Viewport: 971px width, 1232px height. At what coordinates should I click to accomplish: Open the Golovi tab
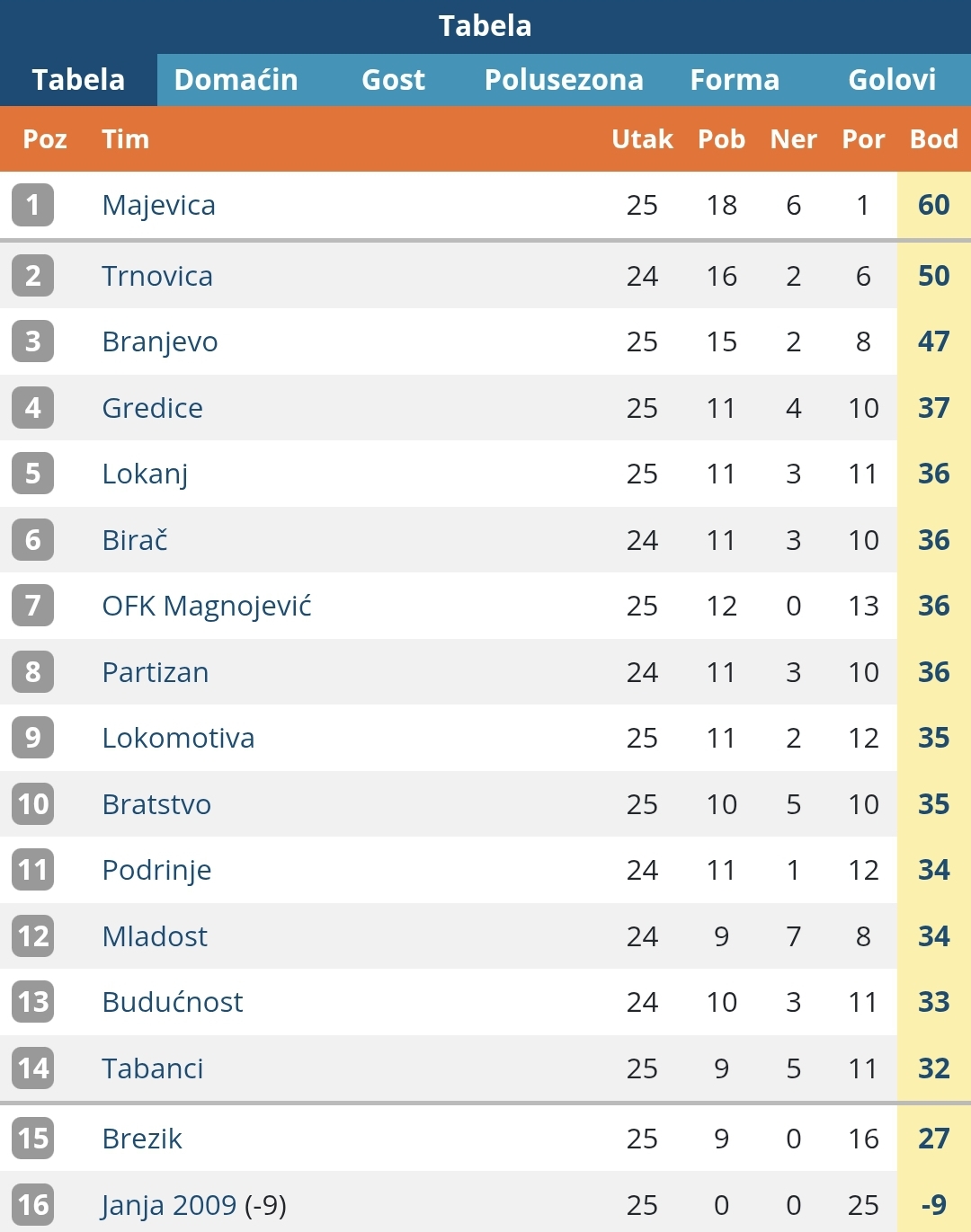click(892, 80)
